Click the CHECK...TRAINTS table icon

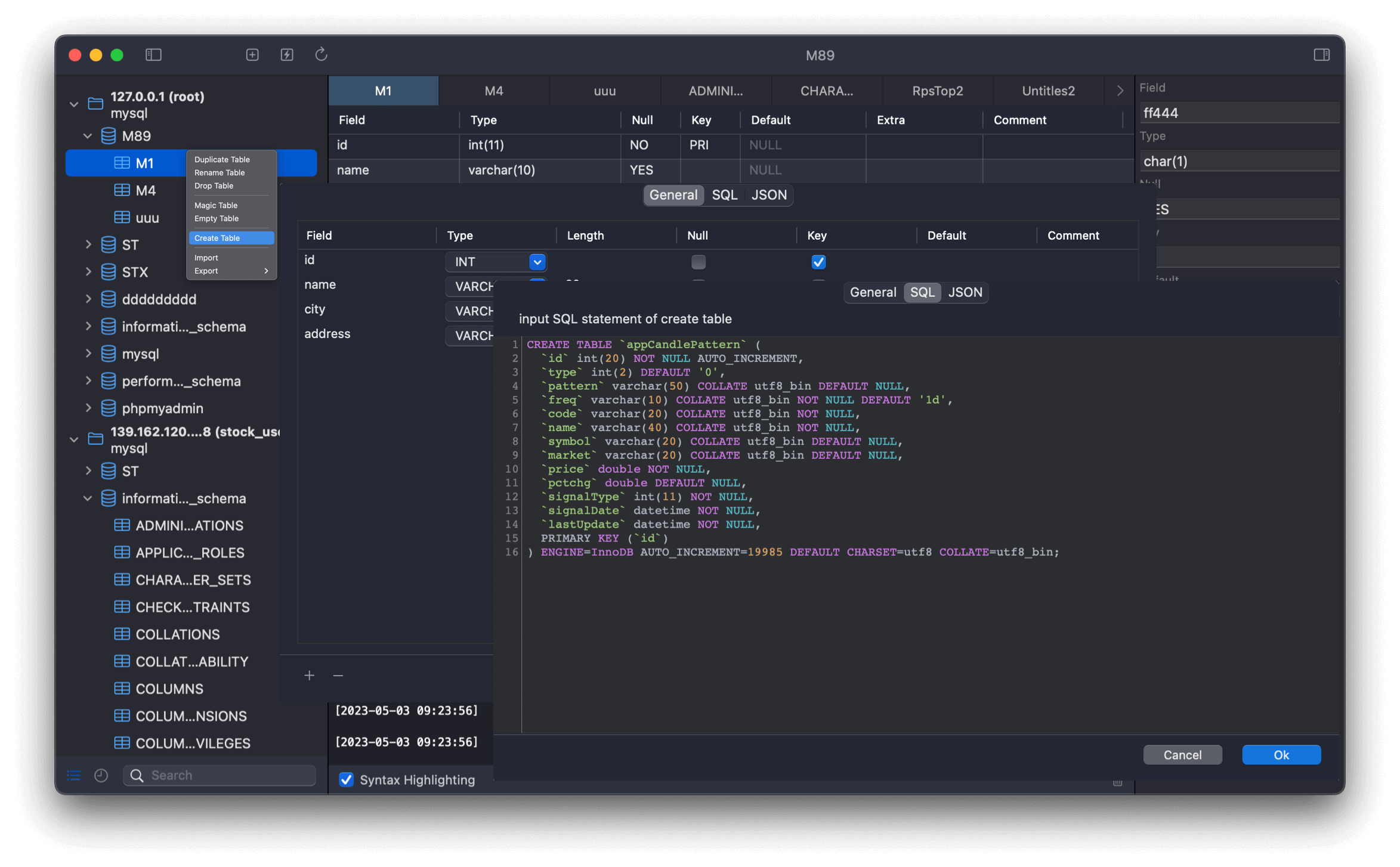pos(122,606)
